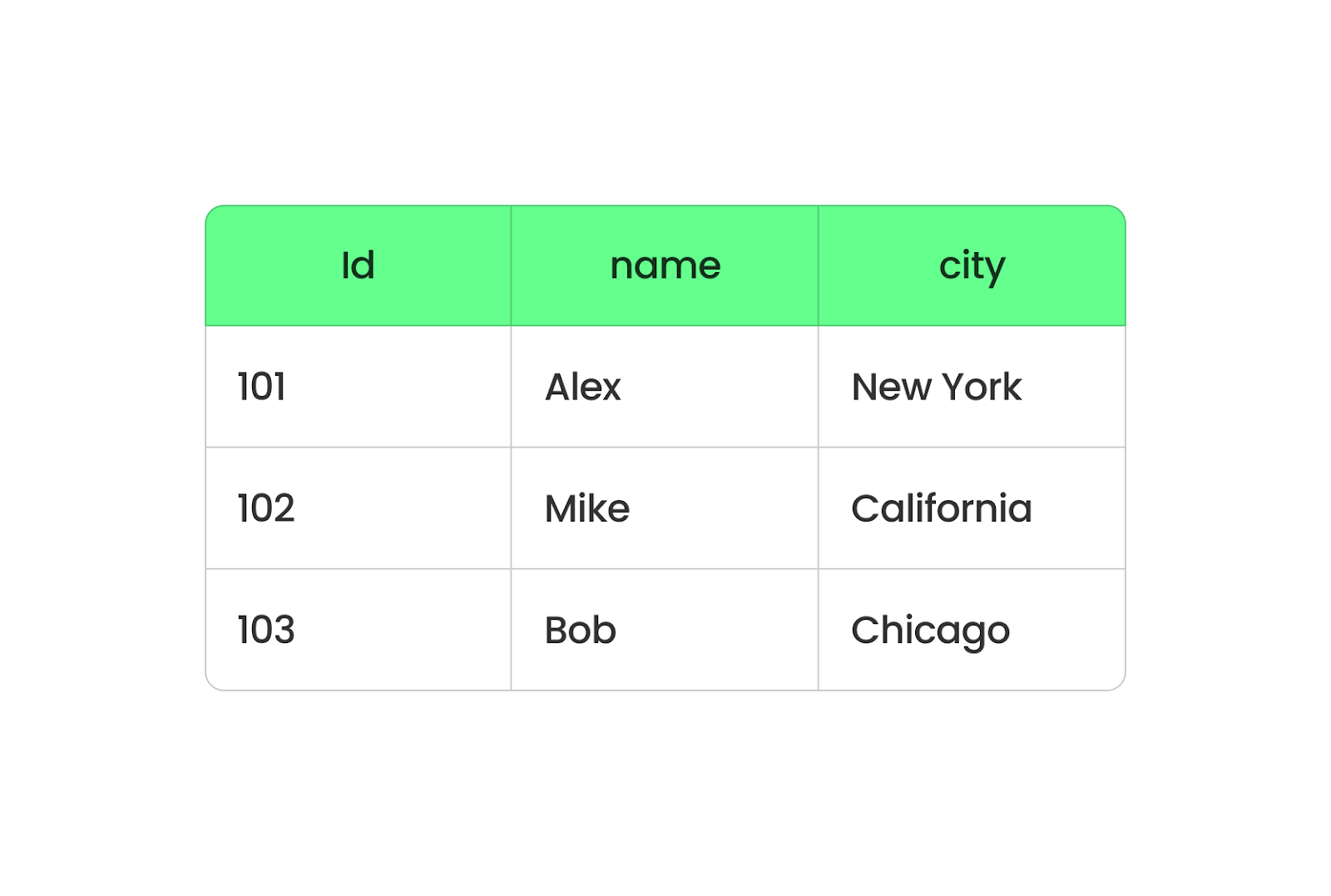The height and width of the screenshot is (896, 1331).
Task: Click the 'Bob' text
Action: point(581,630)
